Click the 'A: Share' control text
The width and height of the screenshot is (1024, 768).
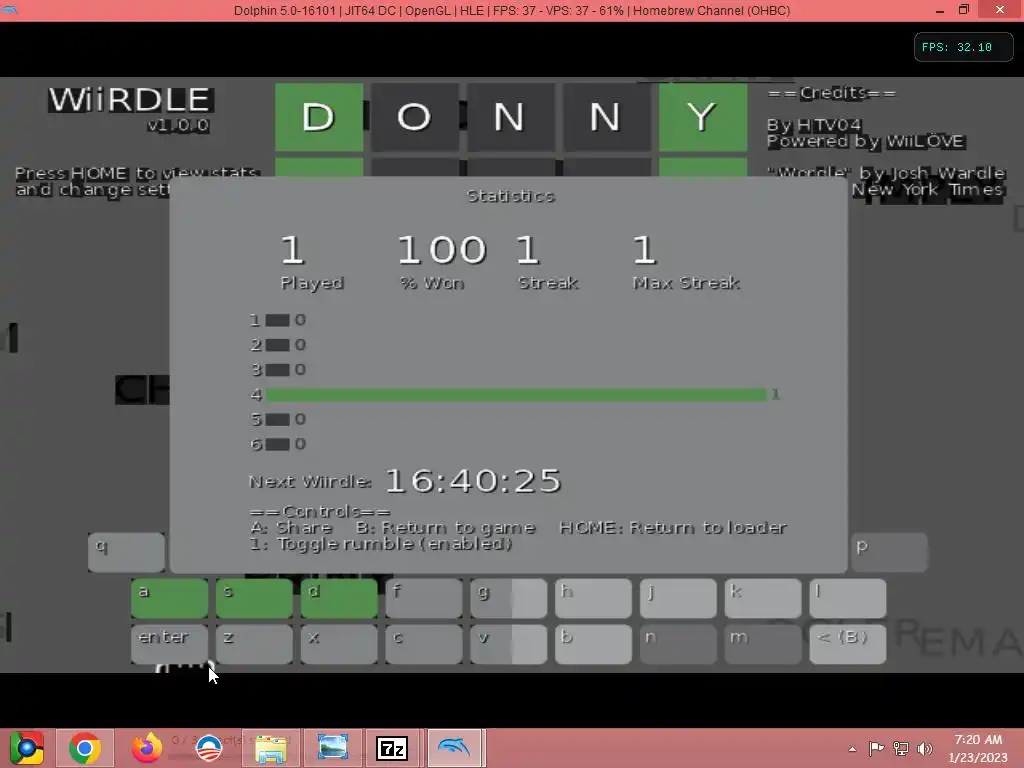click(291, 528)
